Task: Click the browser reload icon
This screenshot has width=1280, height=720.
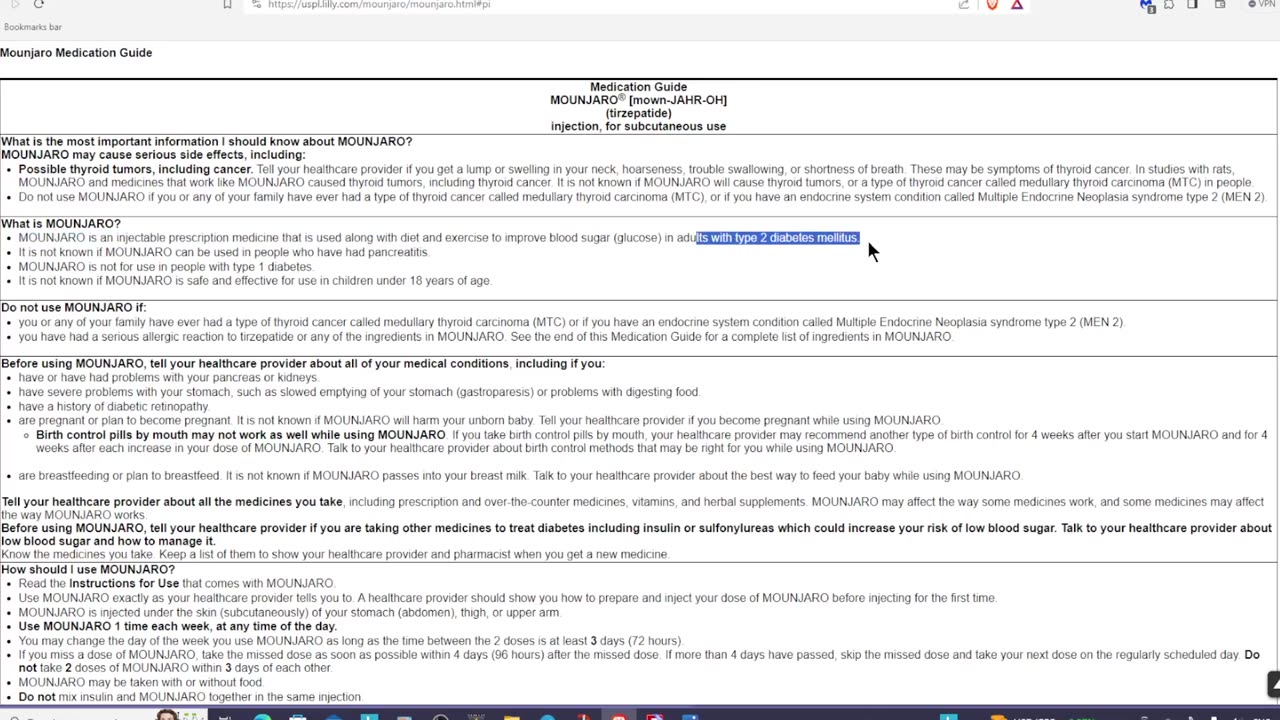Action: [39, 4]
